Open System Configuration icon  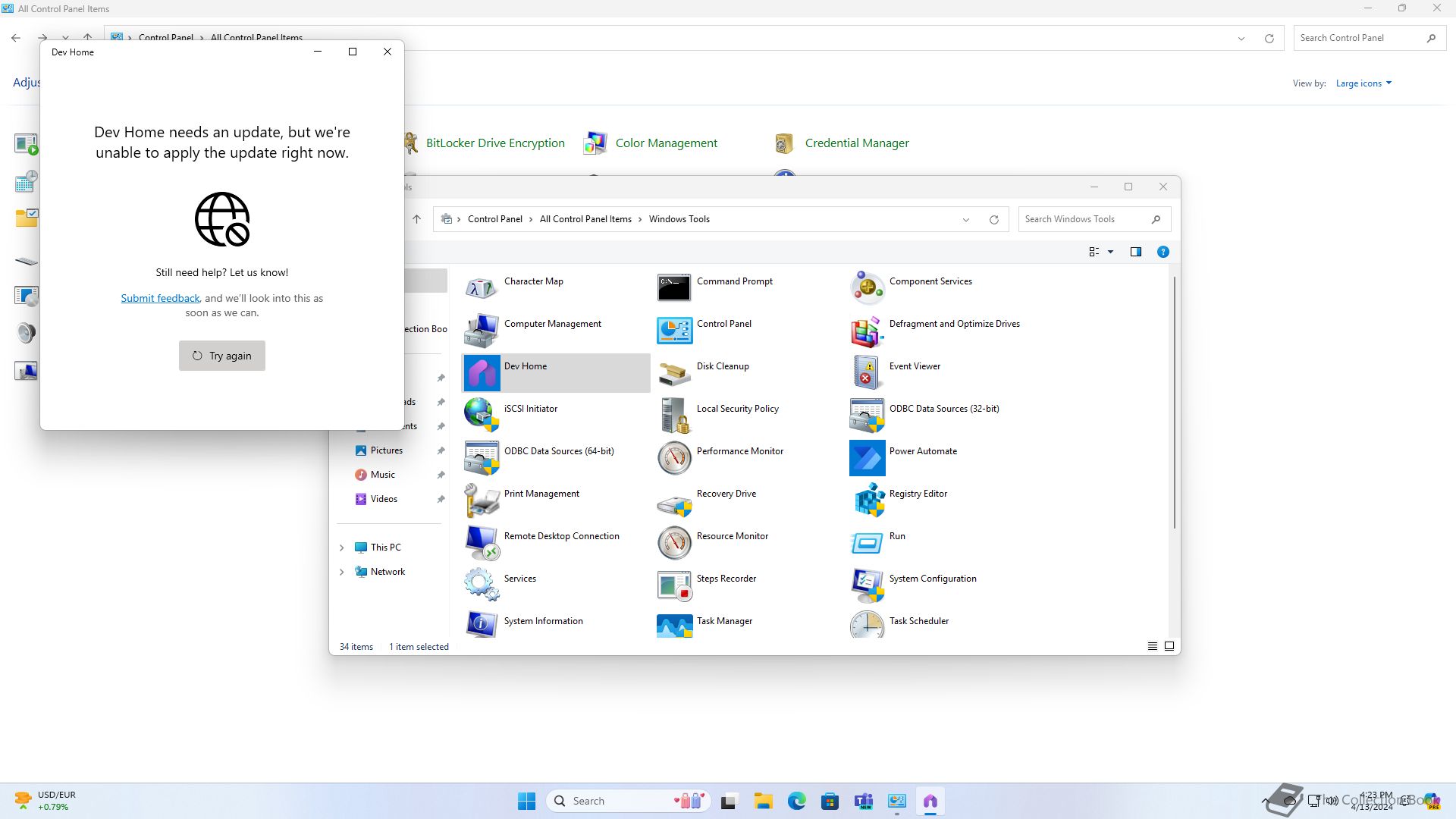point(867,585)
